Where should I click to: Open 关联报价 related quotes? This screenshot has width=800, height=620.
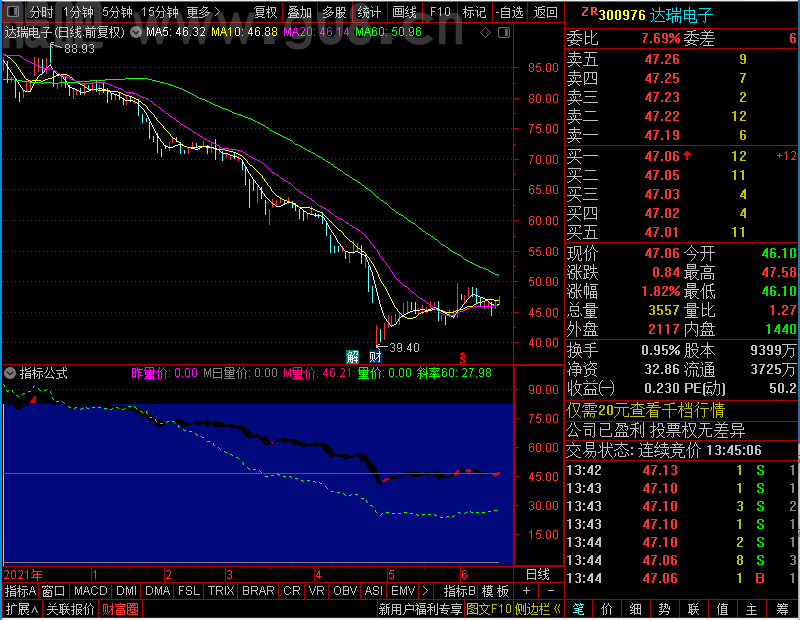click(70, 609)
